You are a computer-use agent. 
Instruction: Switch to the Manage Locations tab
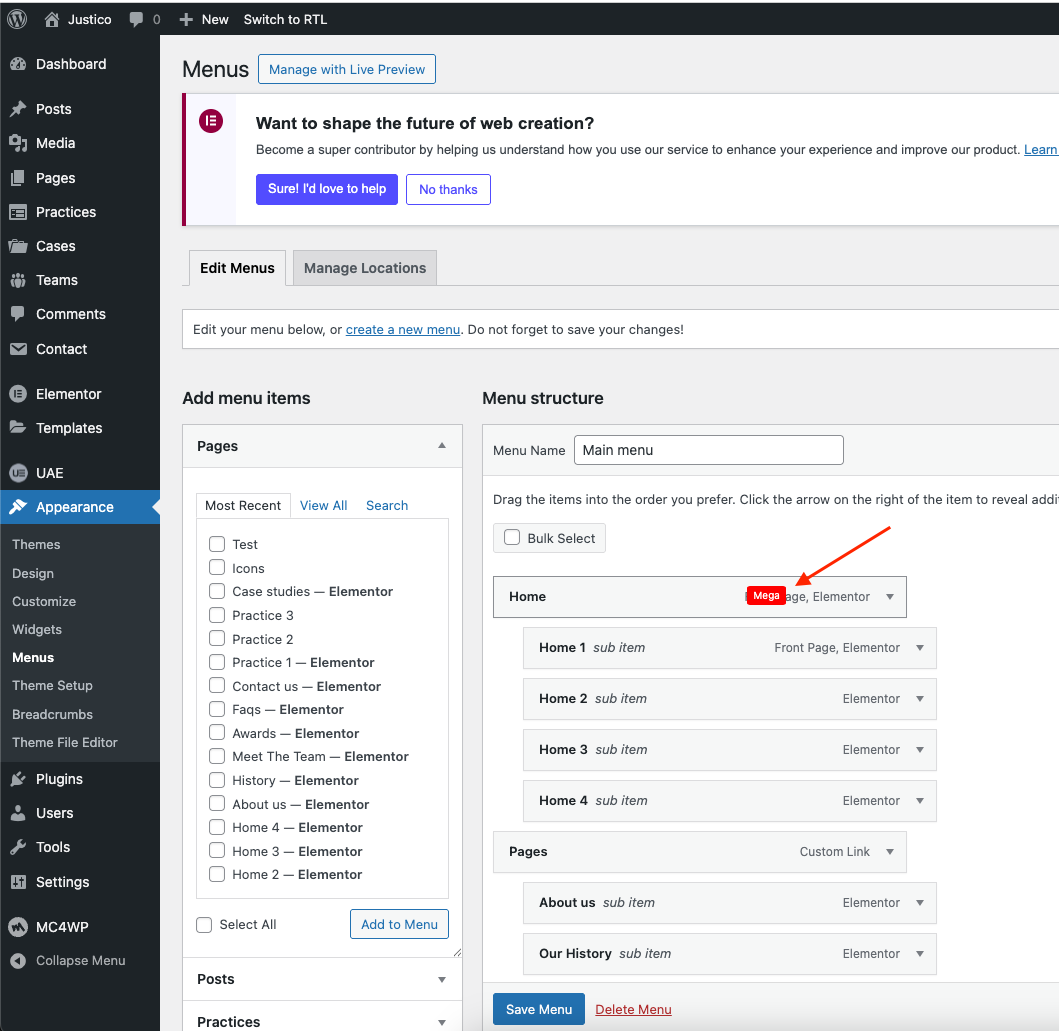coord(365,268)
